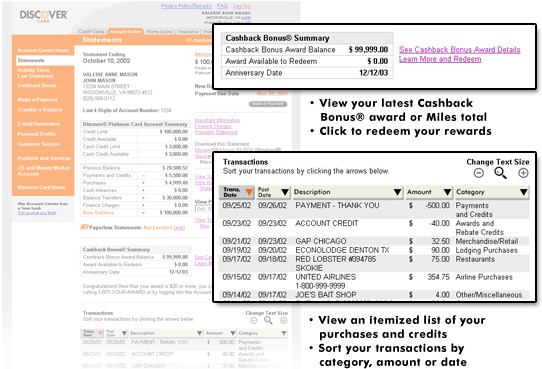Click the Finance Charges link
This screenshot has width=542, height=369.
coord(213,126)
